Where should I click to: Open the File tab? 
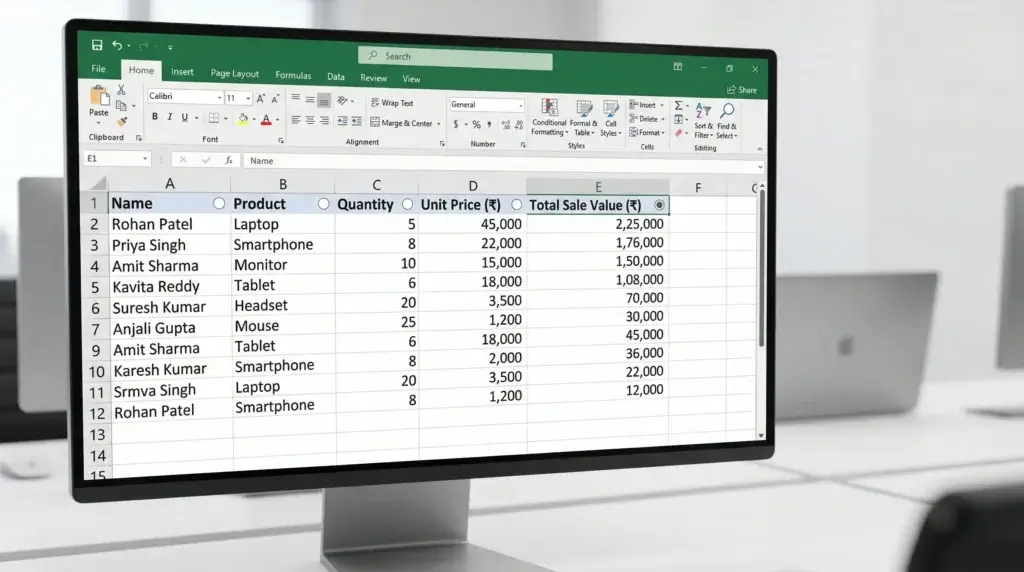99,69
